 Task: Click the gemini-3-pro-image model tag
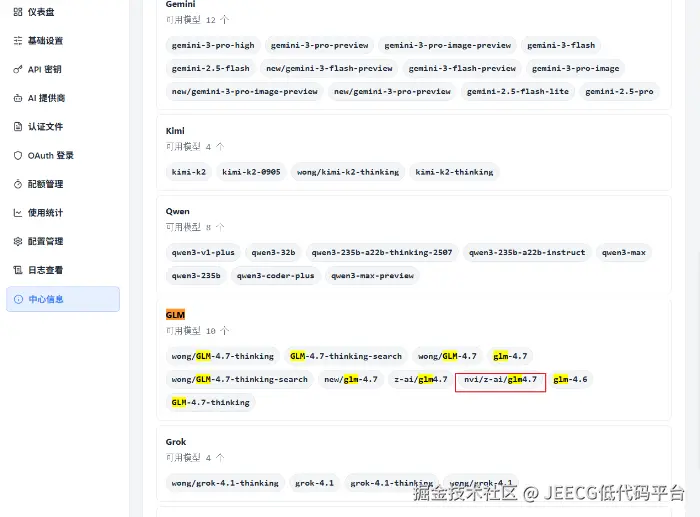click(575, 68)
